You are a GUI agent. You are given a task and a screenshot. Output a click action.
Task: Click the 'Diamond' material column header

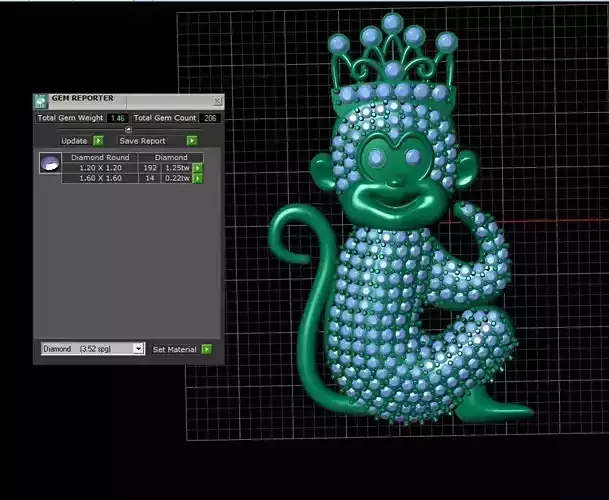pos(171,157)
